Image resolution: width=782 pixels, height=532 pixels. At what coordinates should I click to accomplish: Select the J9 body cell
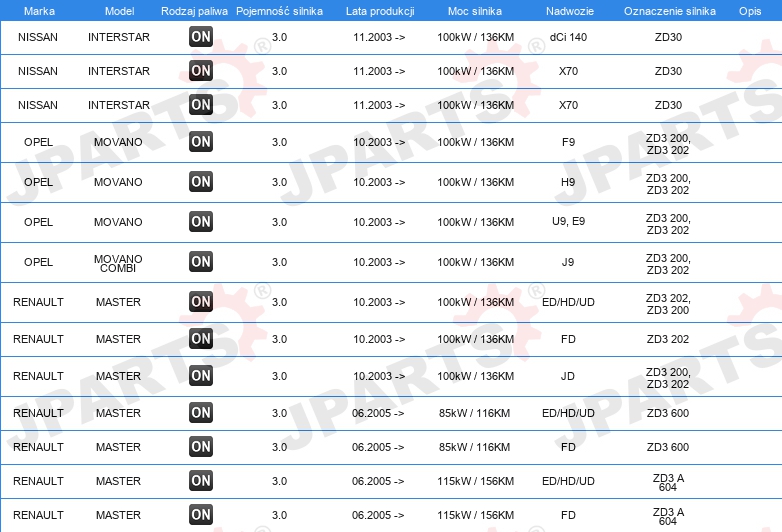click(568, 262)
